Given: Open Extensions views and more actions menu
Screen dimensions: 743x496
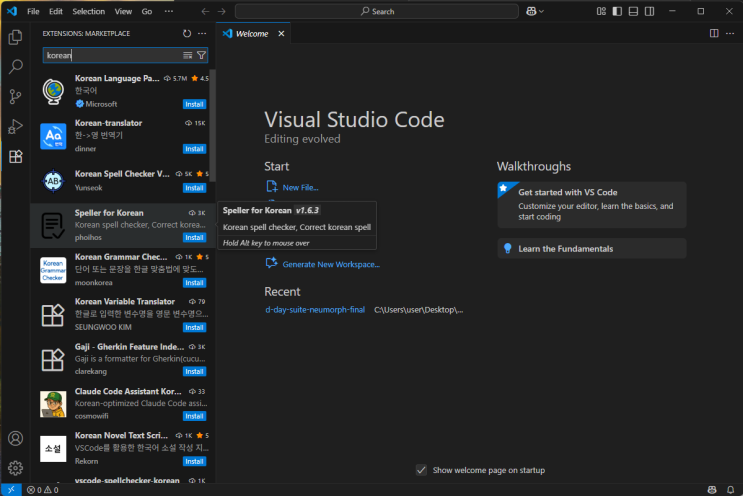Looking at the screenshot, I should click(x=202, y=34).
